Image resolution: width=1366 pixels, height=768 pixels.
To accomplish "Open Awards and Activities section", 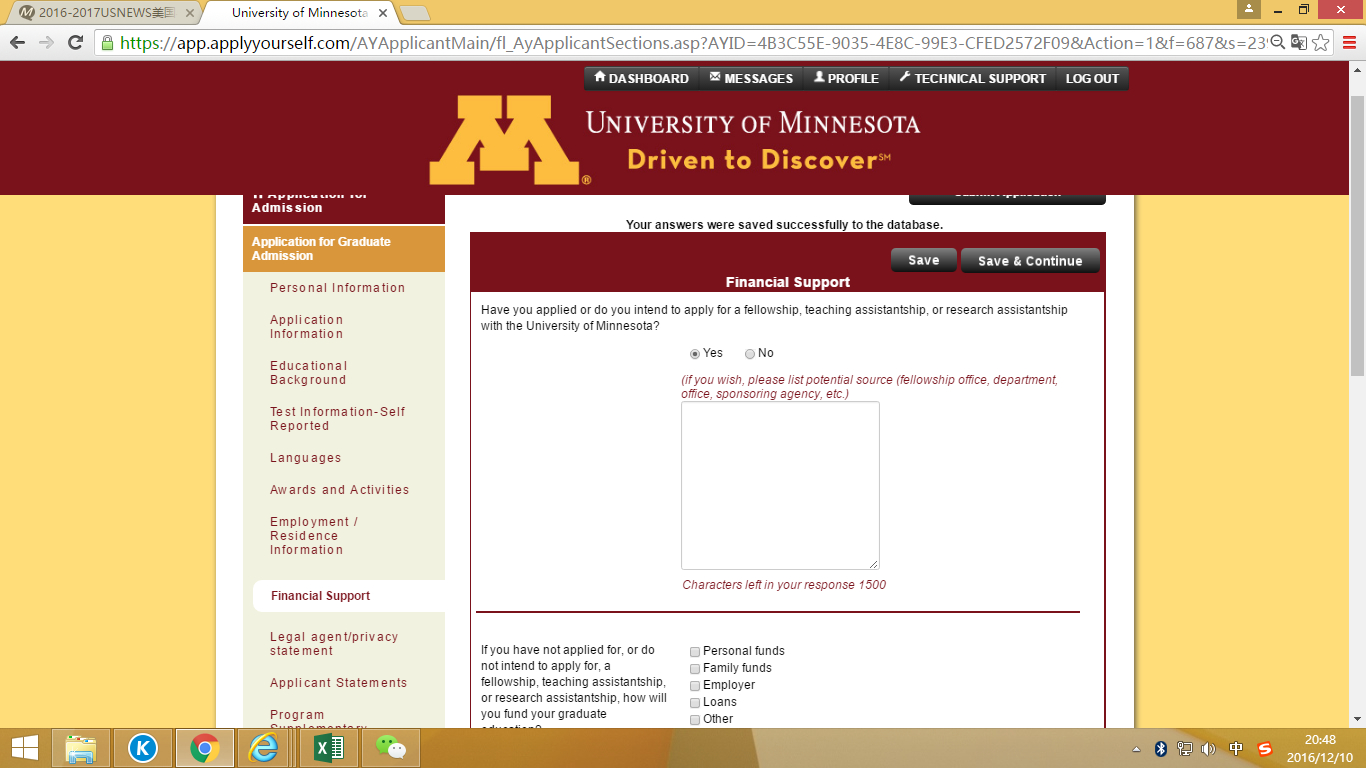I will (x=340, y=490).
